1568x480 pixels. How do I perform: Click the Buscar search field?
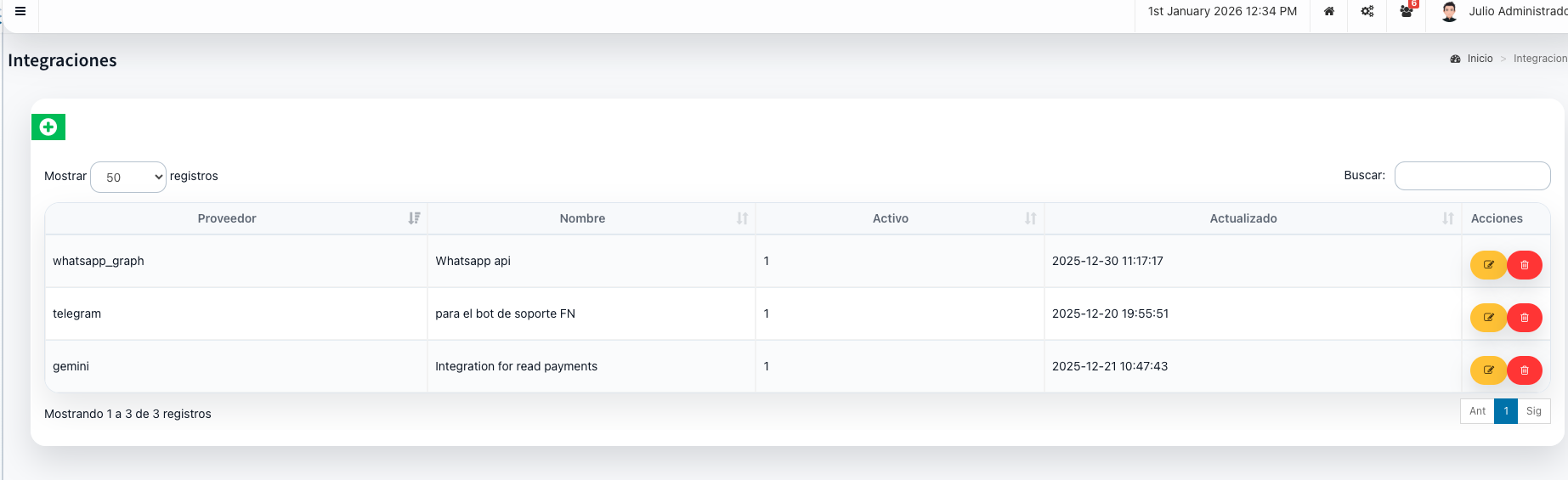pos(1472,176)
